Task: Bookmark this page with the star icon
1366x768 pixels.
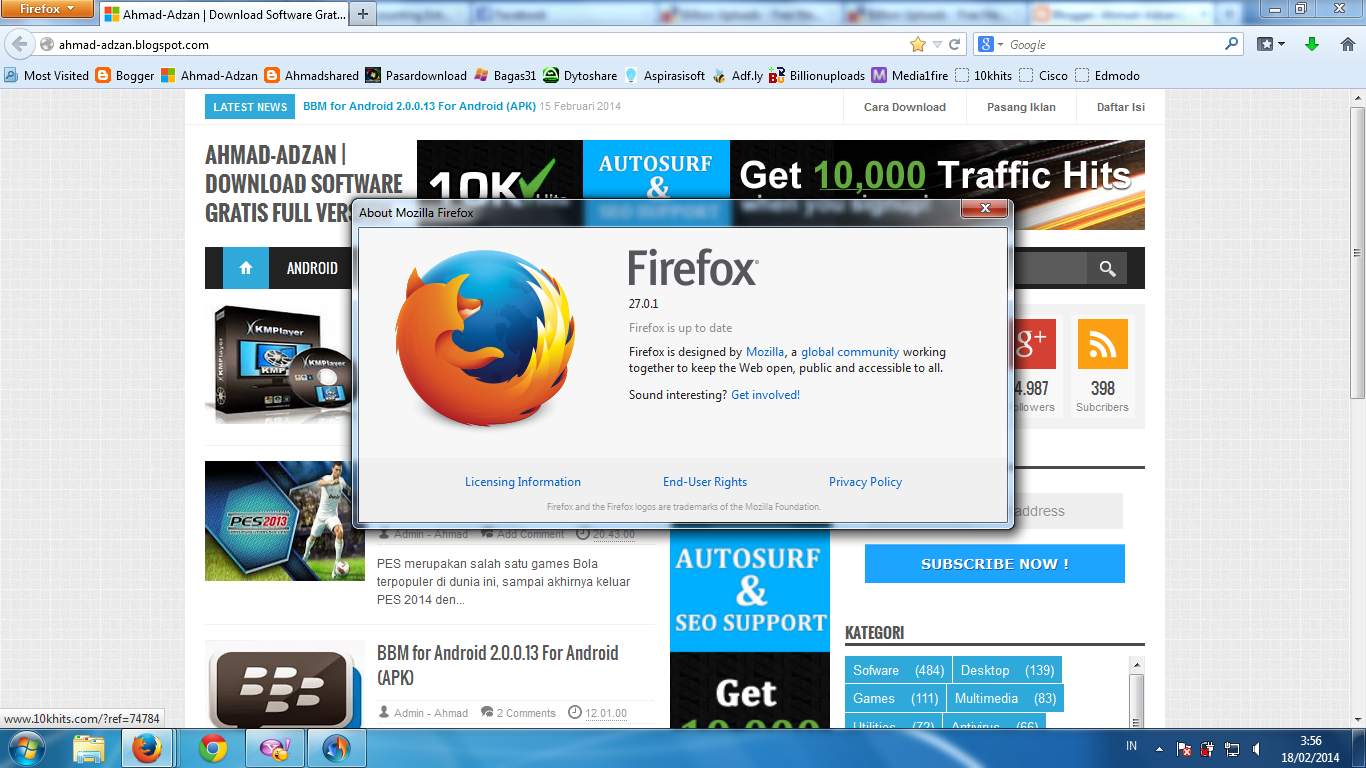Action: [917, 45]
